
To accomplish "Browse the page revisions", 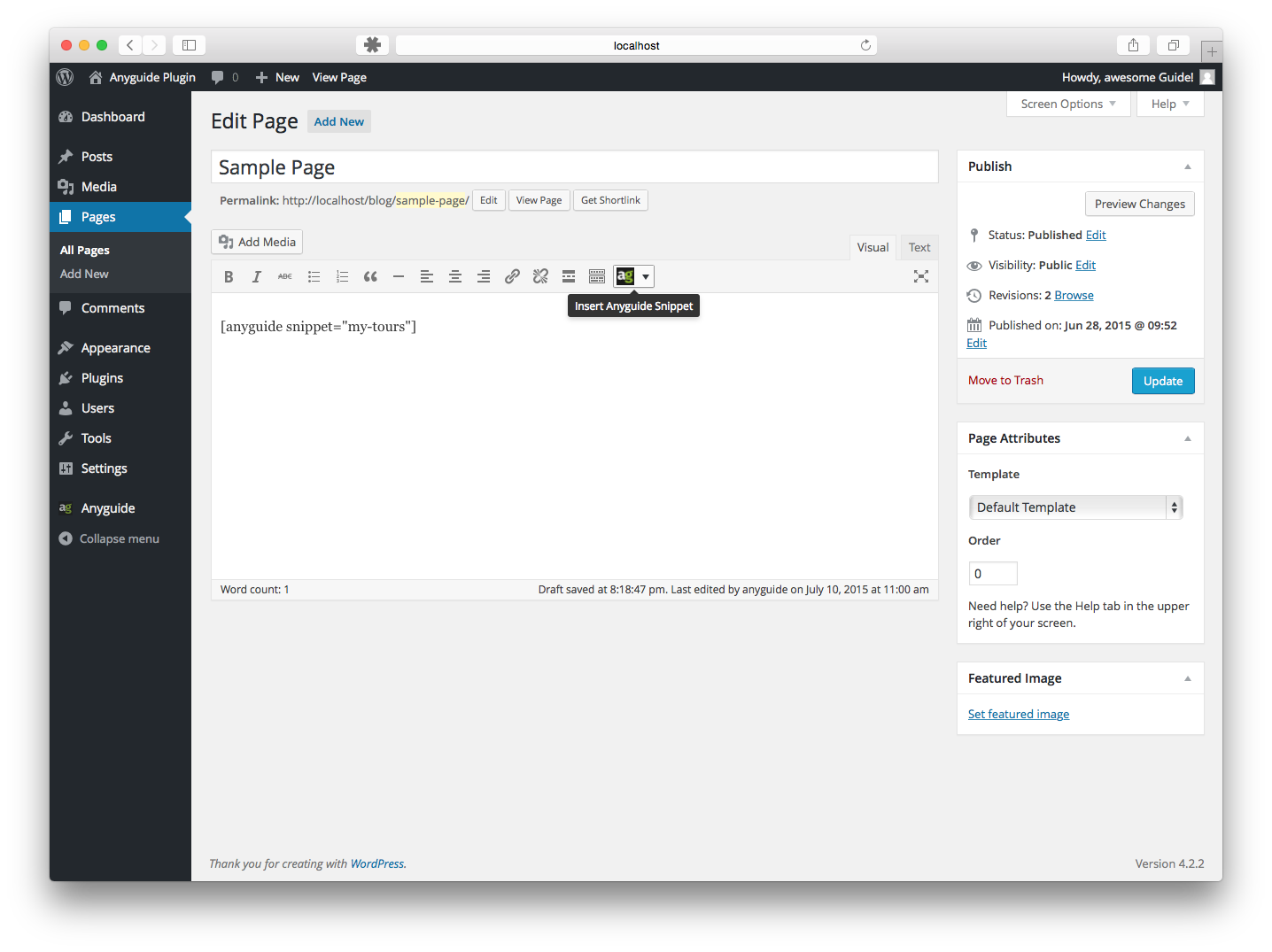I will click(1074, 295).
